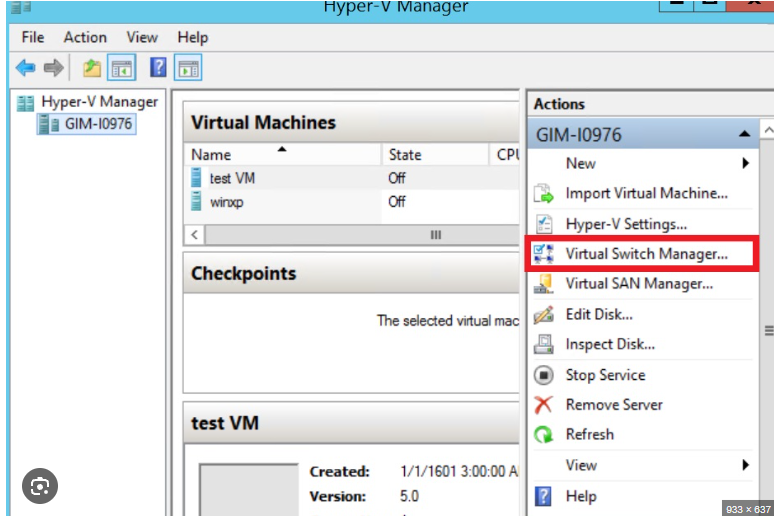Select GIM-I0976 server in the console tree

[98, 123]
